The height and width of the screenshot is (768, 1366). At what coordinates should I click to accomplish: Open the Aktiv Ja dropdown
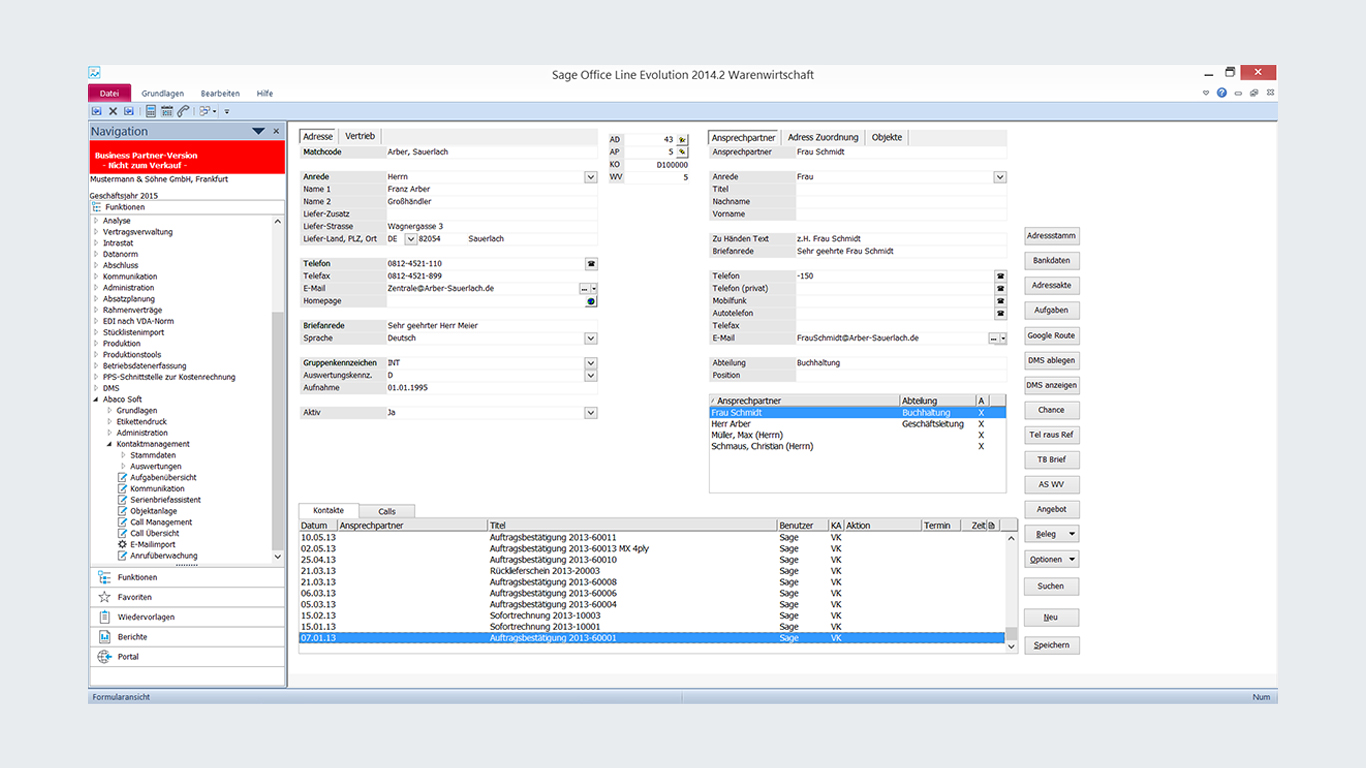591,413
